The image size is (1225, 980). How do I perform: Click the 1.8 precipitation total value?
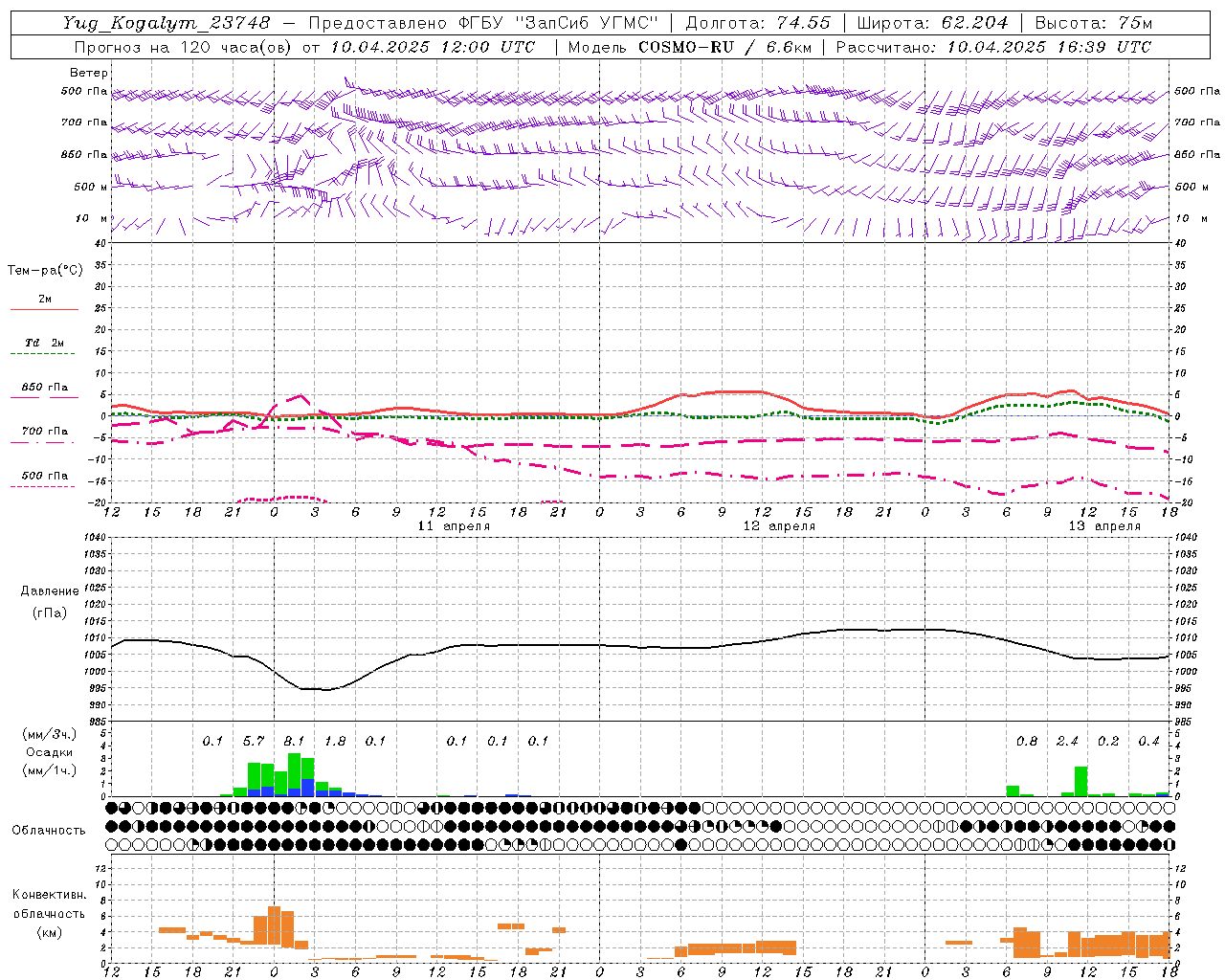pyautogui.click(x=335, y=741)
